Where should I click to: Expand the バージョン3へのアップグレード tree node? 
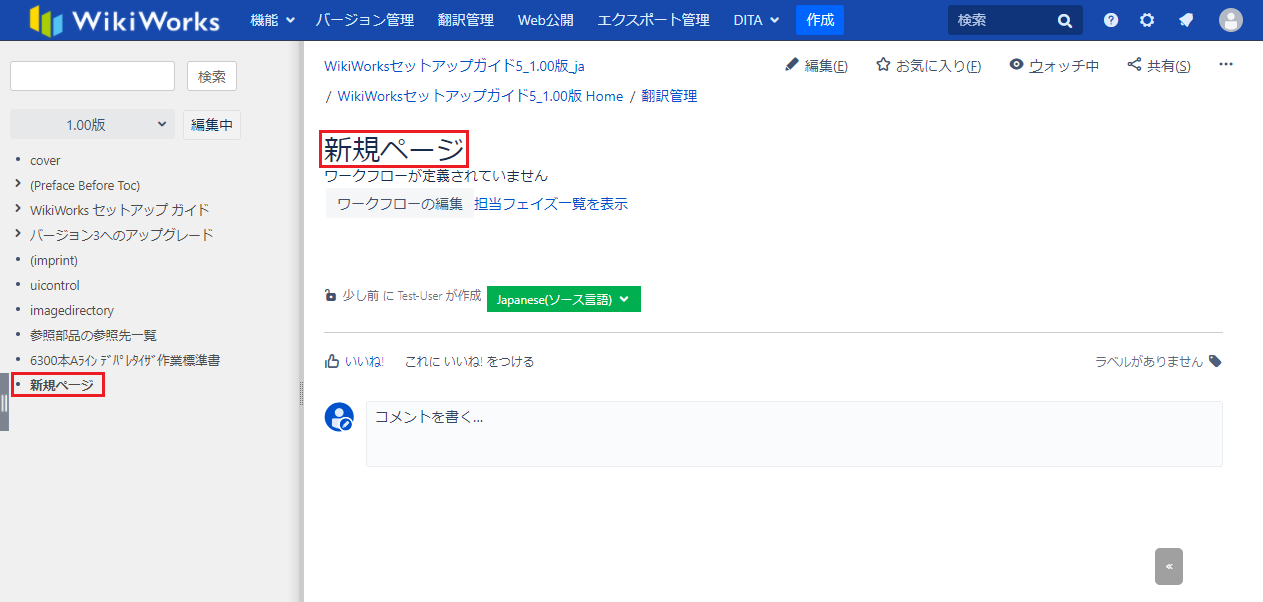(18, 234)
